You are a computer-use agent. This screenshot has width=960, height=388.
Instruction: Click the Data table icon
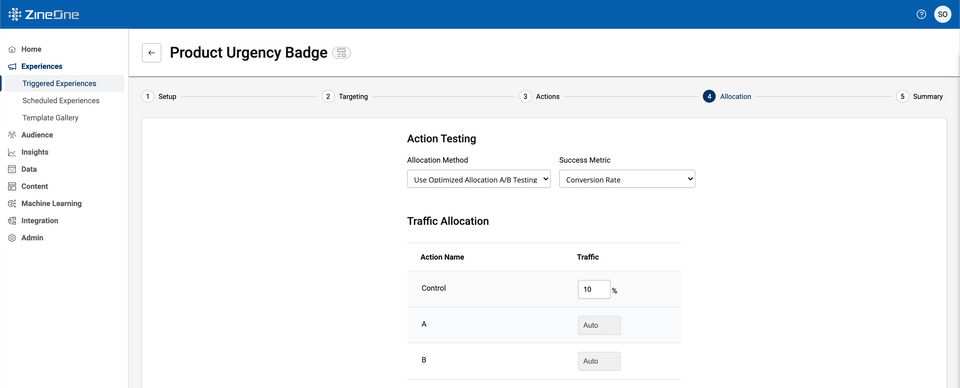coord(12,169)
